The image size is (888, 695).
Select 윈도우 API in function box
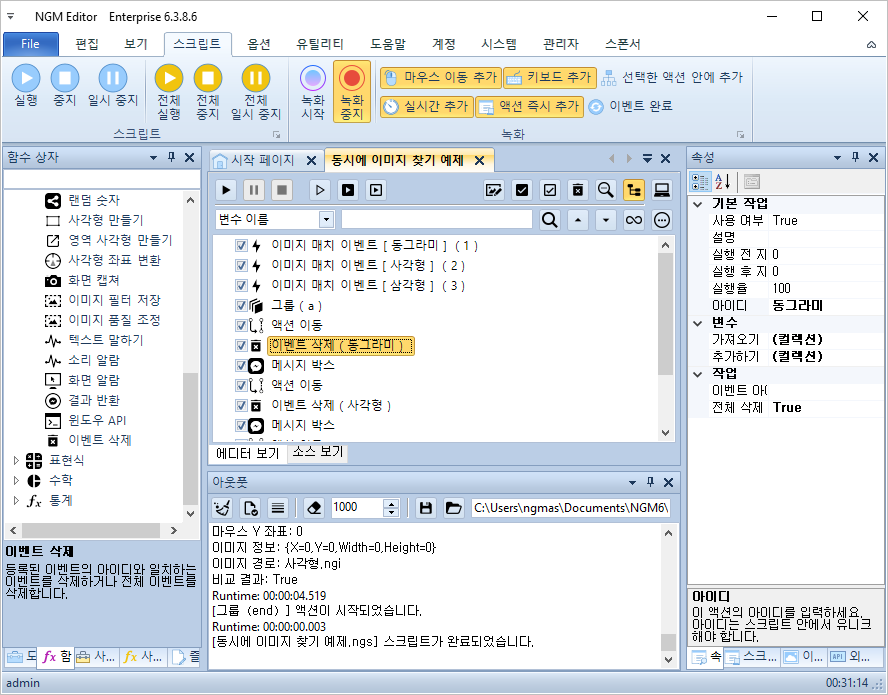97,420
